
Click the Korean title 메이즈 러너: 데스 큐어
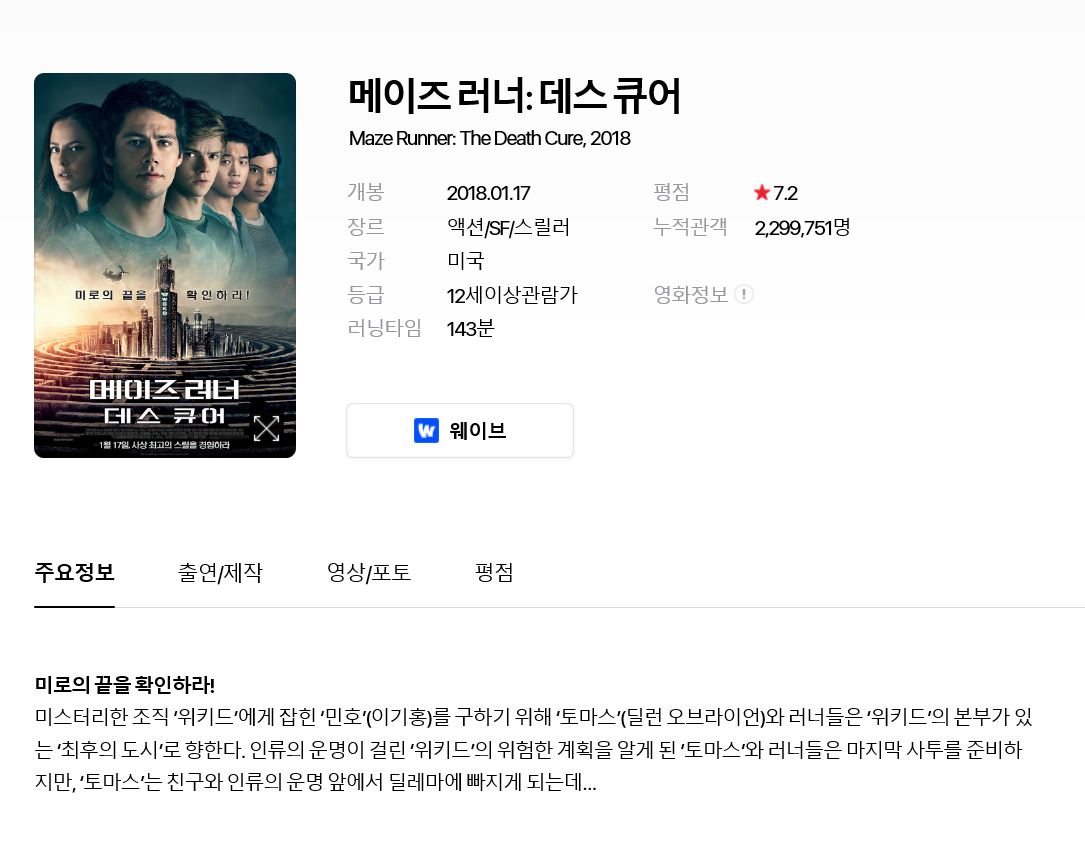click(515, 96)
